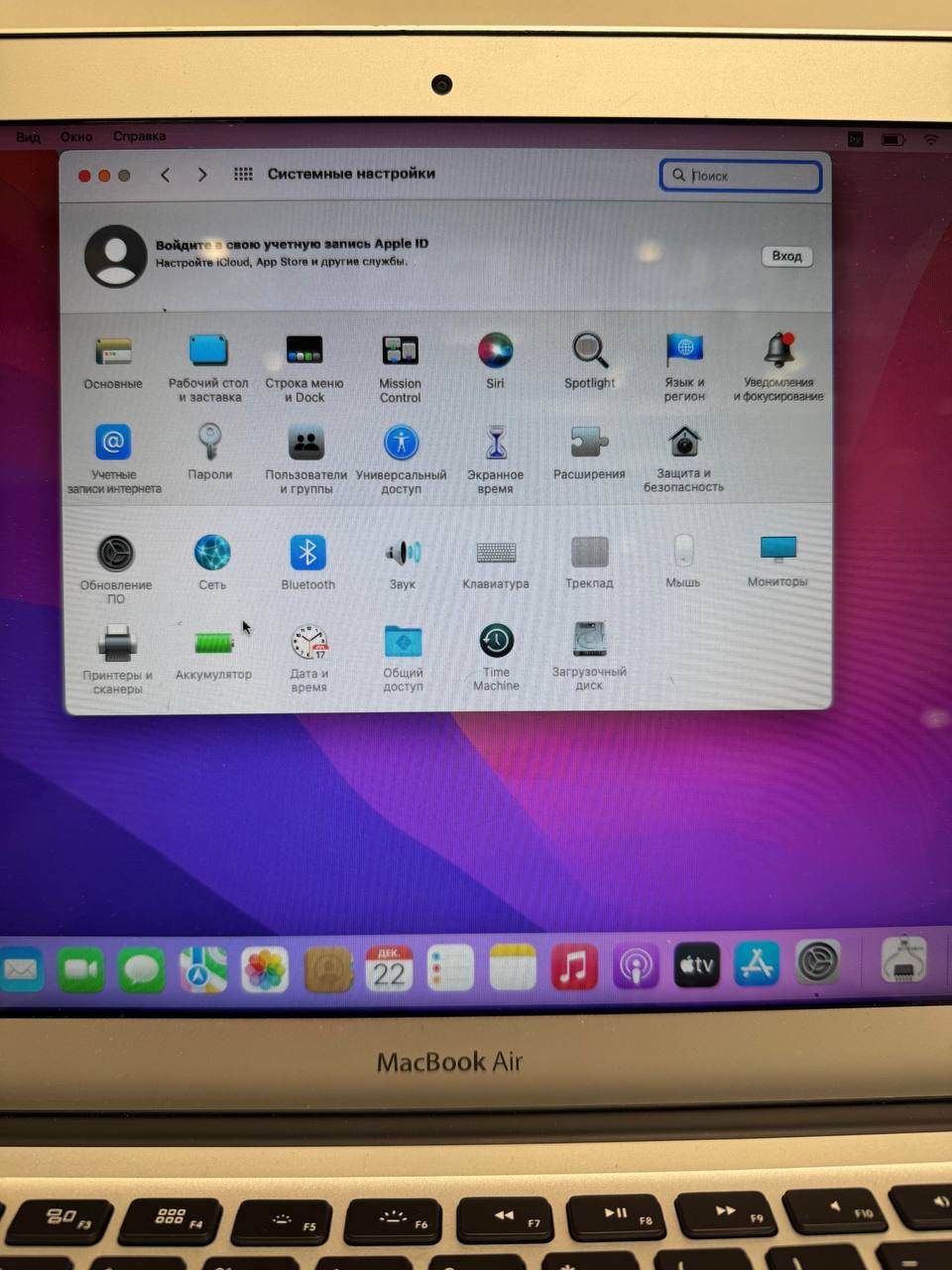Launch Music app from the Dock
The image size is (952, 1270).
(x=573, y=967)
